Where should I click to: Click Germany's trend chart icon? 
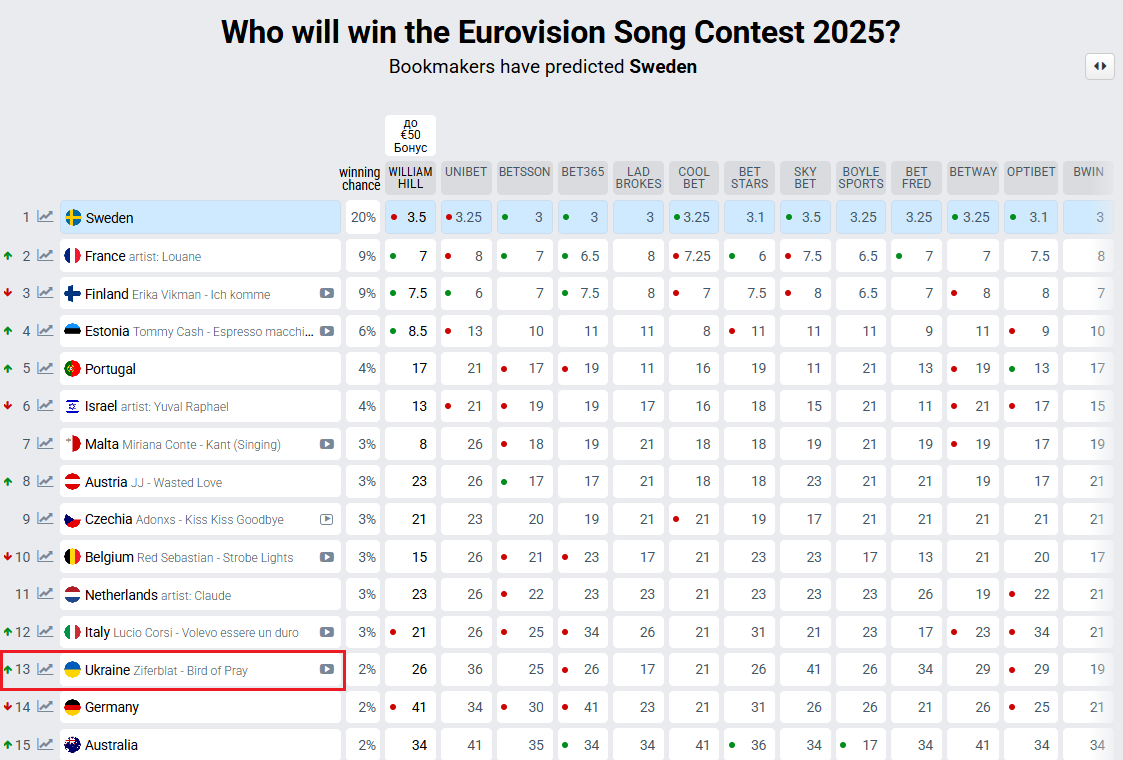click(45, 707)
